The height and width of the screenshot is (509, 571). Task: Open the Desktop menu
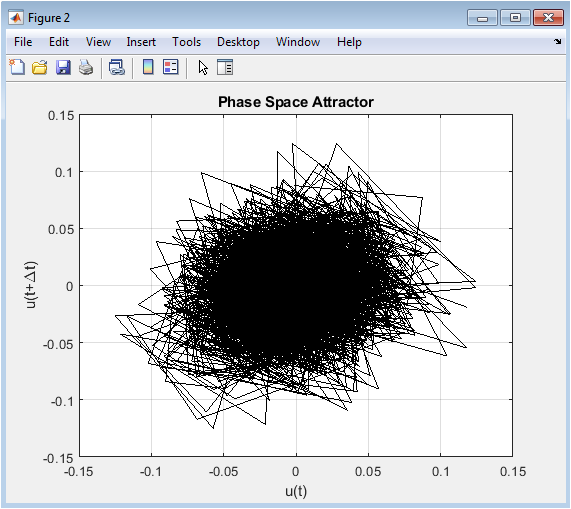point(238,42)
